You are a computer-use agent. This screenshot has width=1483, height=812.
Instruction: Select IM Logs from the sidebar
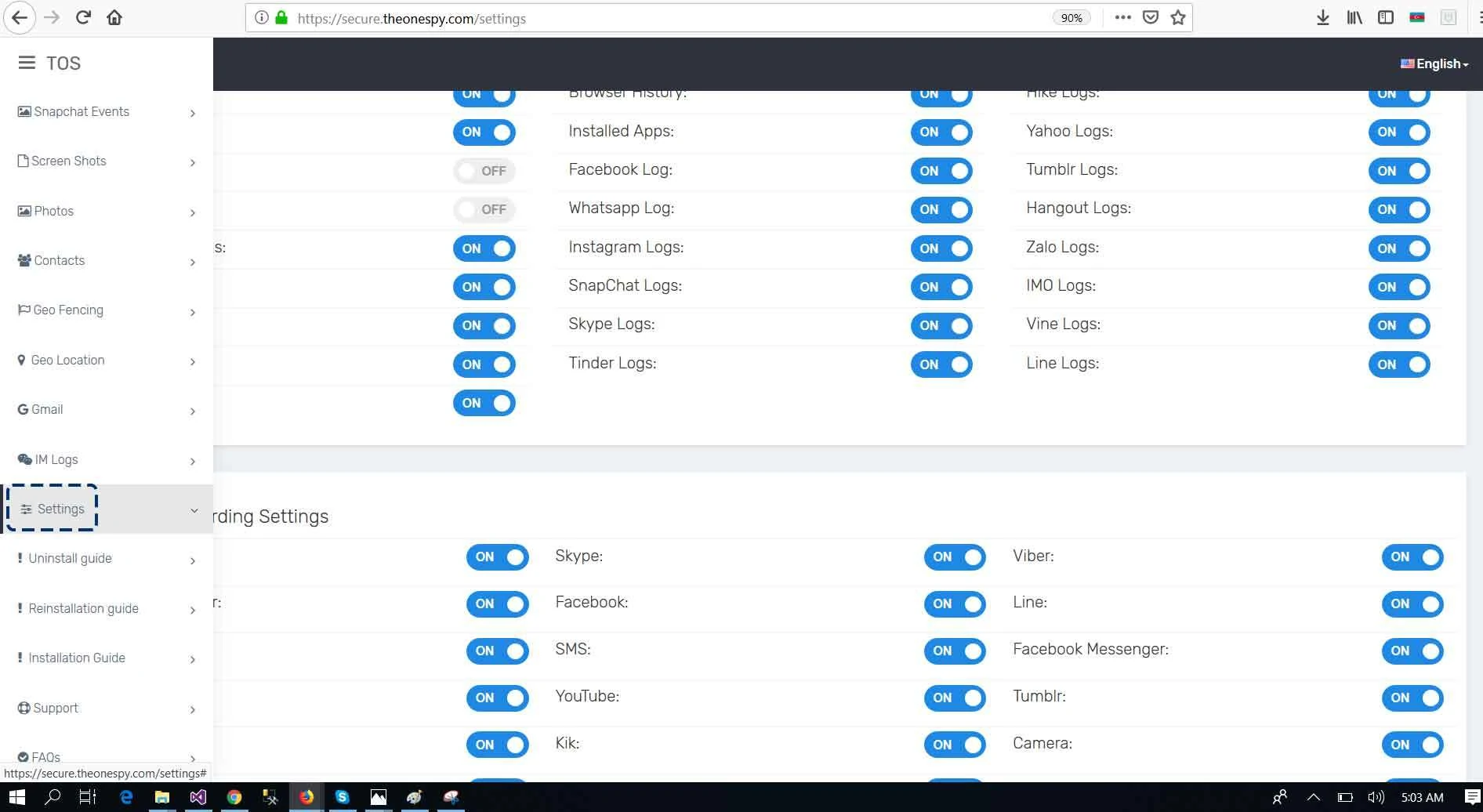coord(56,459)
